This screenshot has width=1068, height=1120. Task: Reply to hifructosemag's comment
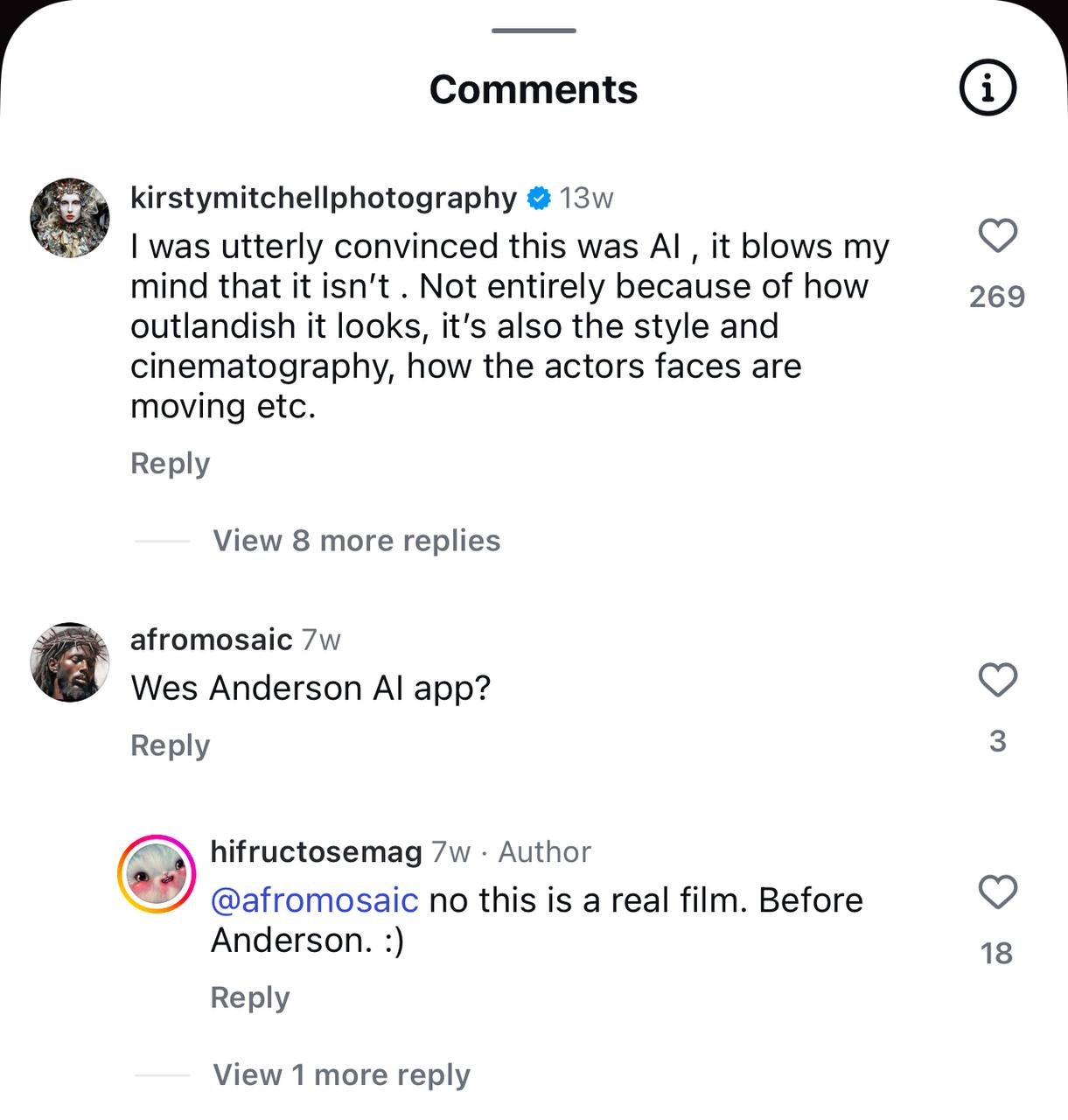[x=250, y=997]
